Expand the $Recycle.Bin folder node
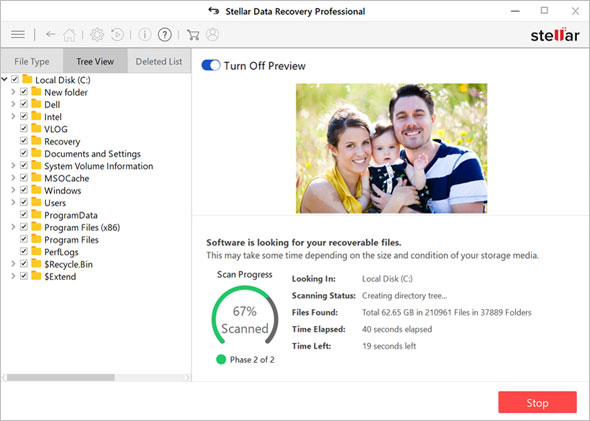The width and height of the screenshot is (590, 421). [x=13, y=263]
